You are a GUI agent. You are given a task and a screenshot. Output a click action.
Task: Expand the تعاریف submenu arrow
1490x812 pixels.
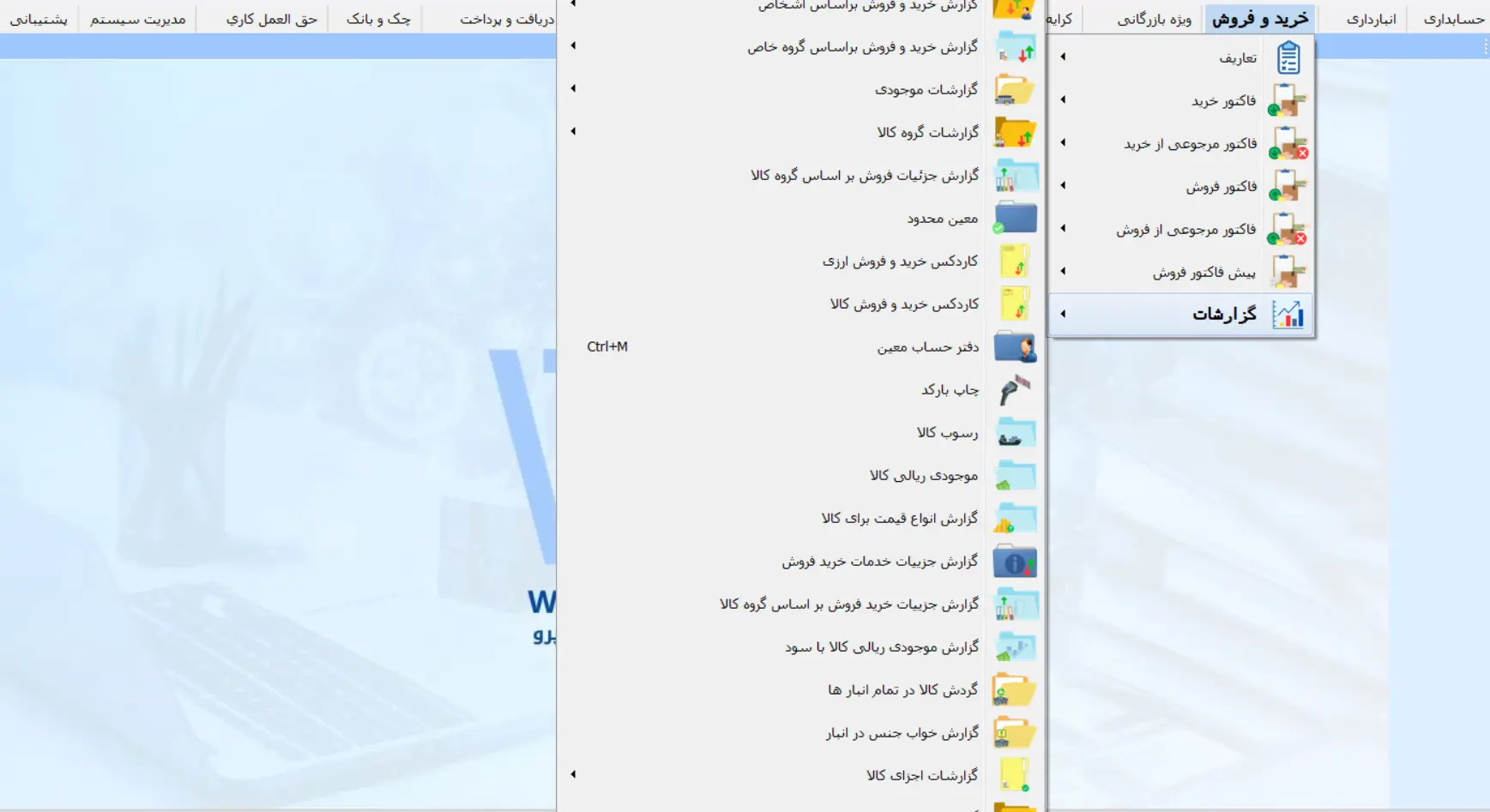click(1063, 57)
